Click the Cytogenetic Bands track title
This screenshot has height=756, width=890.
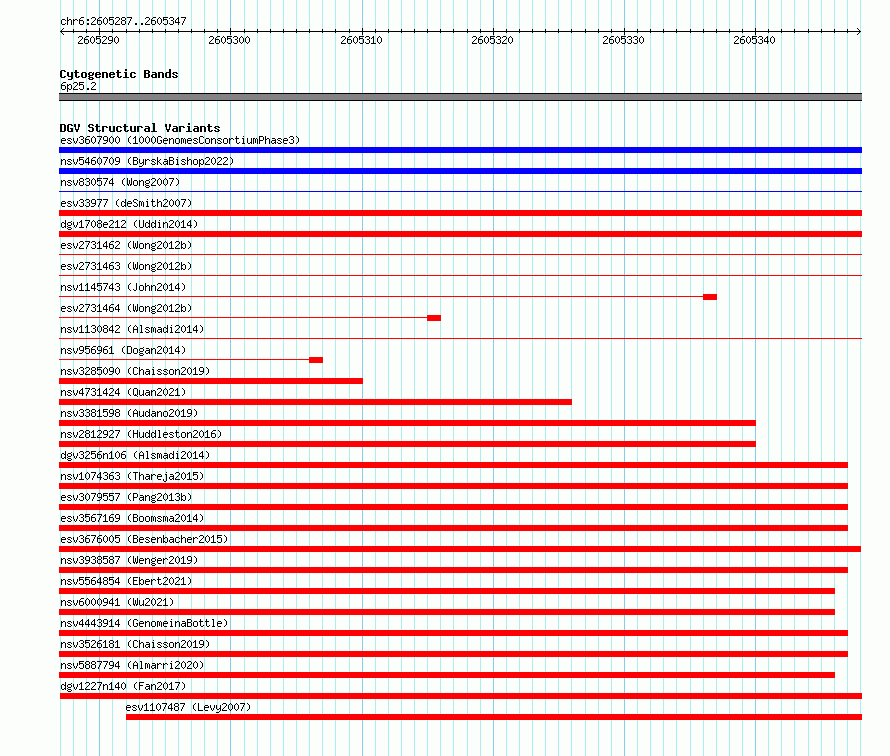[x=119, y=74]
